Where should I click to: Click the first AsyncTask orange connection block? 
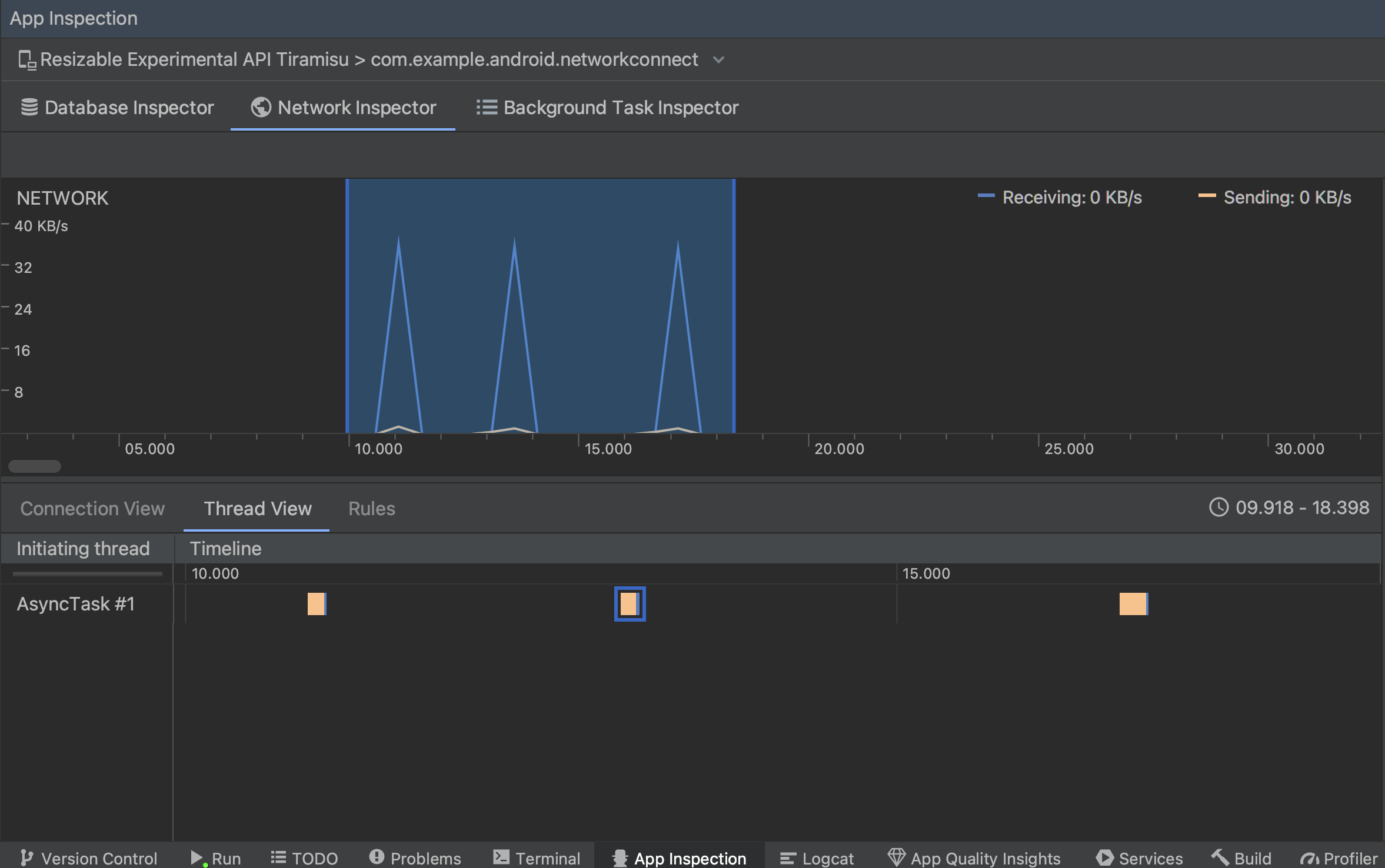pos(317,603)
